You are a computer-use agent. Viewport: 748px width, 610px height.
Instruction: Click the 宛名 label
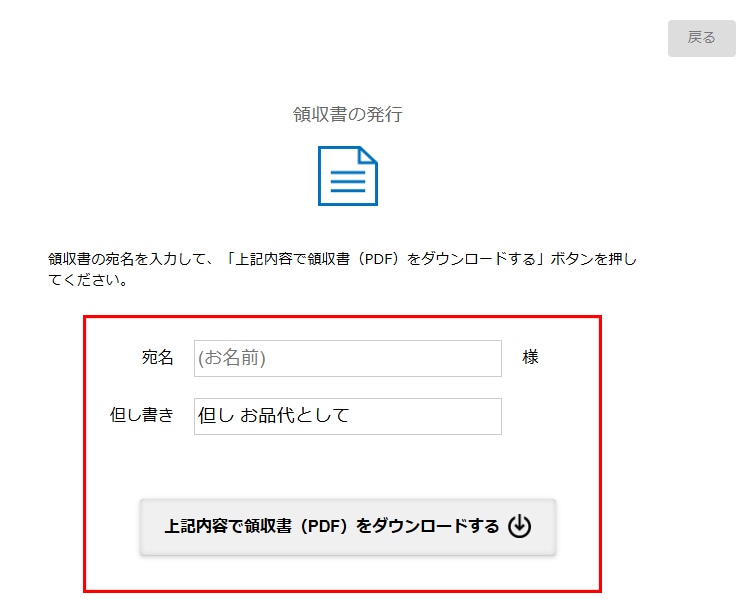pyautogui.click(x=157, y=358)
